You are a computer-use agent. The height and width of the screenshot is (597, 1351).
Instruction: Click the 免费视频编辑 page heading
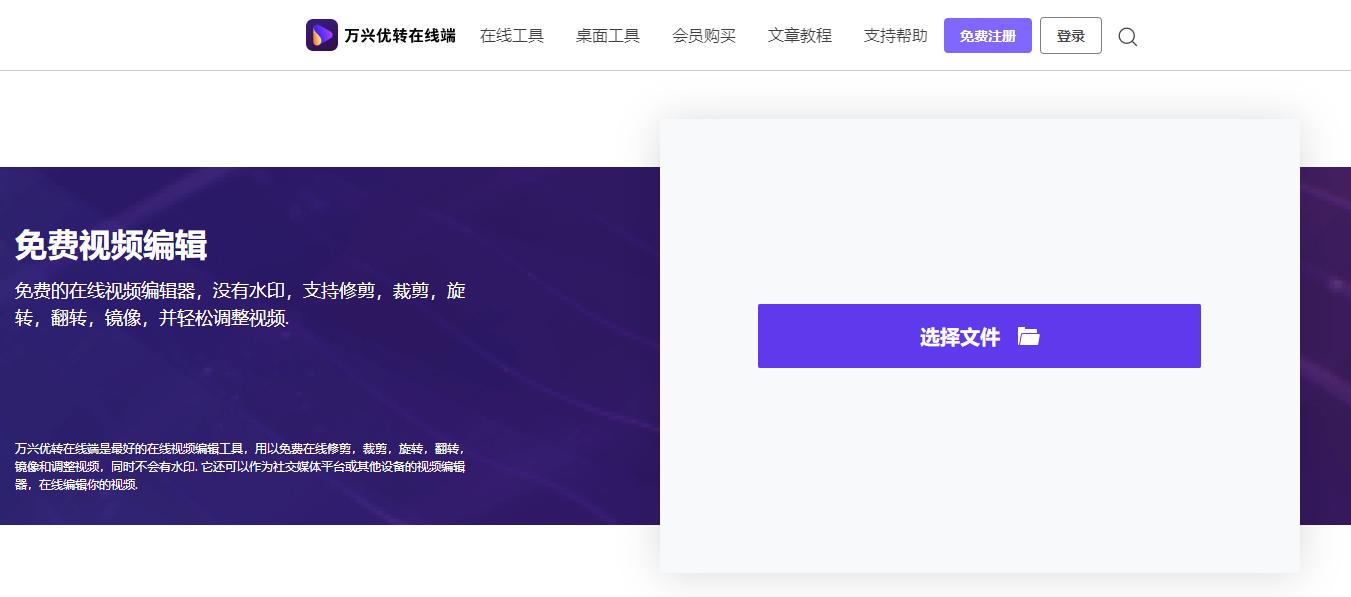click(110, 246)
